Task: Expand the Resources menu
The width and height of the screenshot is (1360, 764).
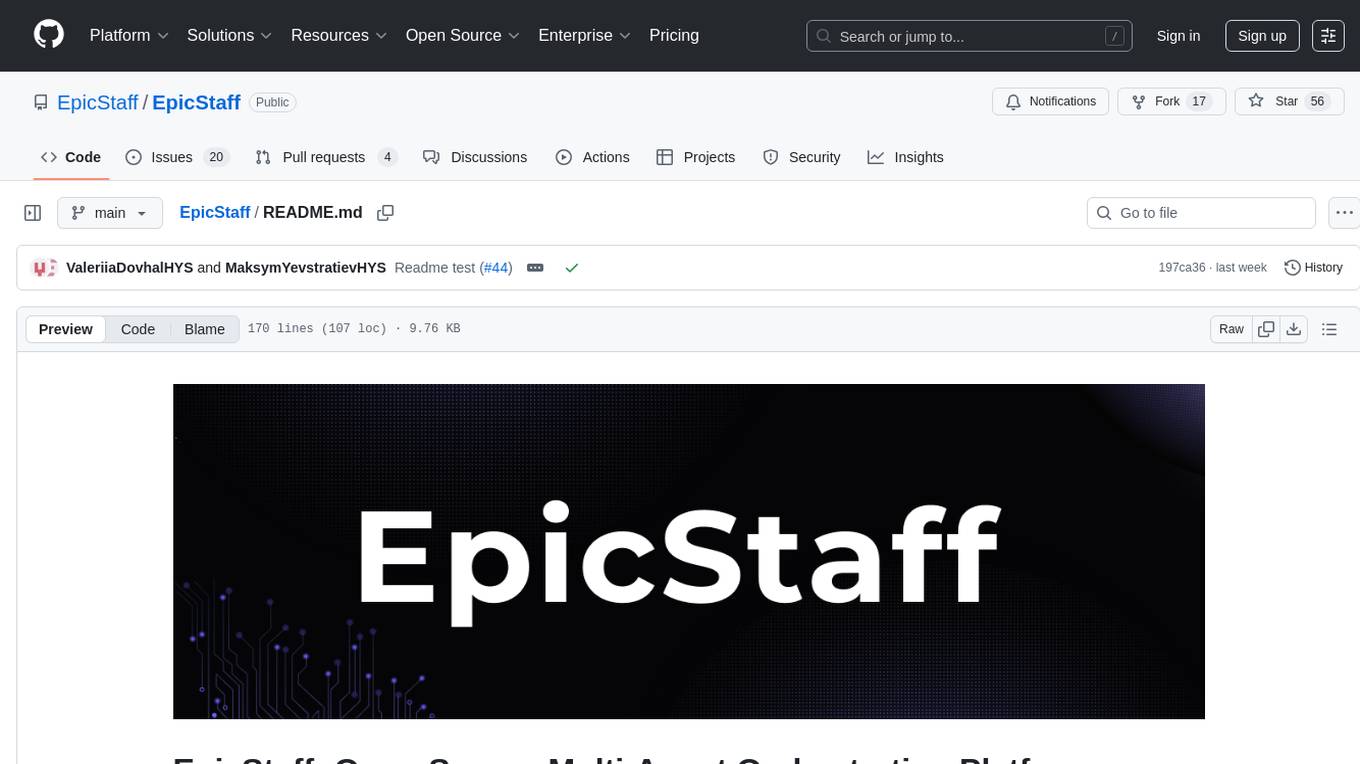Action: (339, 35)
